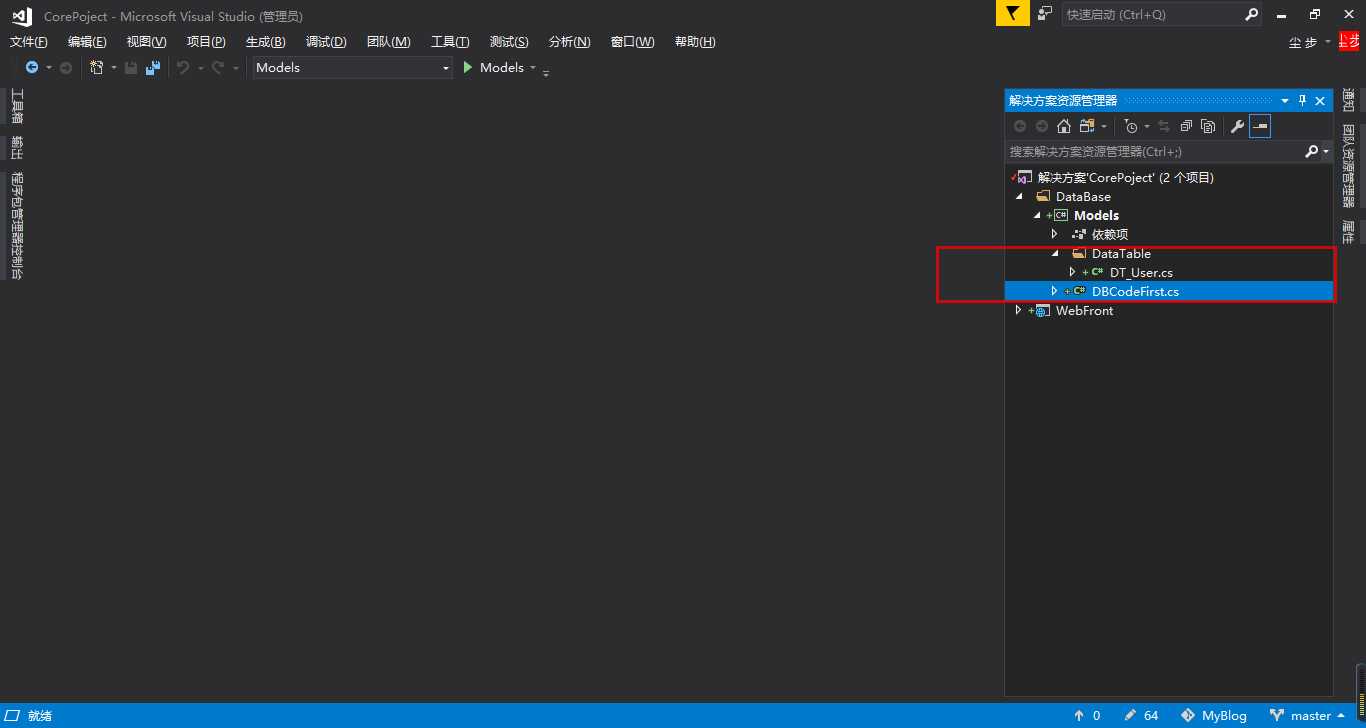
Task: Collapse the DataBase folder node
Action: click(1019, 196)
